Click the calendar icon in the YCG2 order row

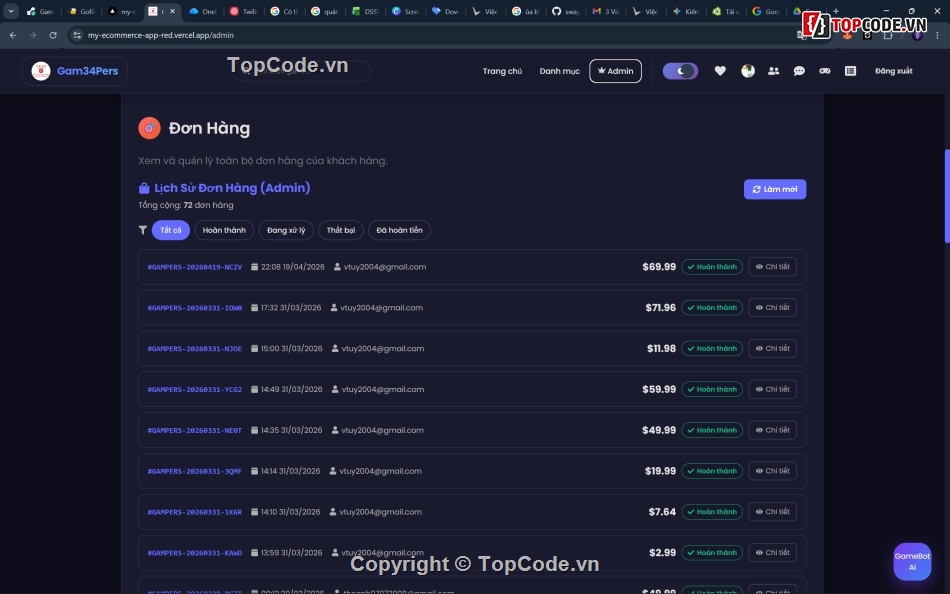(x=254, y=389)
